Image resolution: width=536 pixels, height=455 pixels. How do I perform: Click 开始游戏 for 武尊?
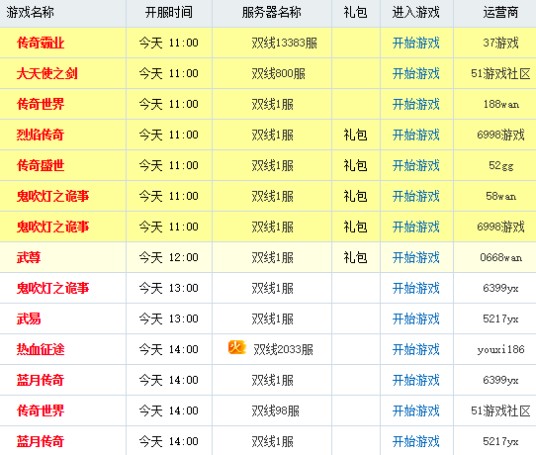[x=416, y=257]
